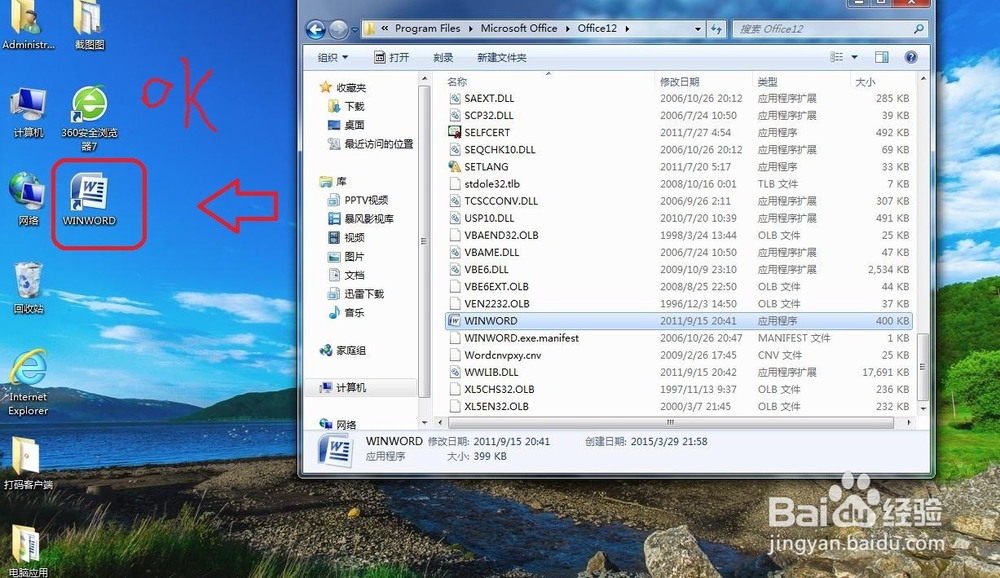Expand the arrow after Program Files breadcrumb
Screen dimensions: 1000x578
click(x=471, y=29)
